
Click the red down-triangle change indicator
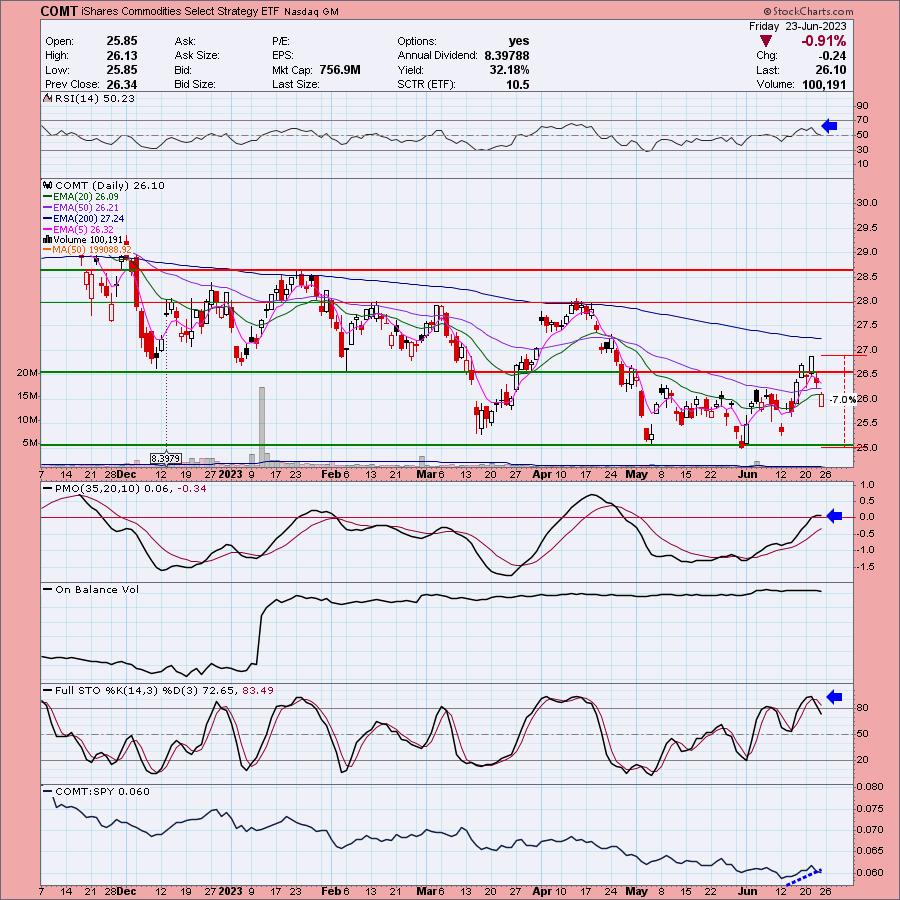766,41
